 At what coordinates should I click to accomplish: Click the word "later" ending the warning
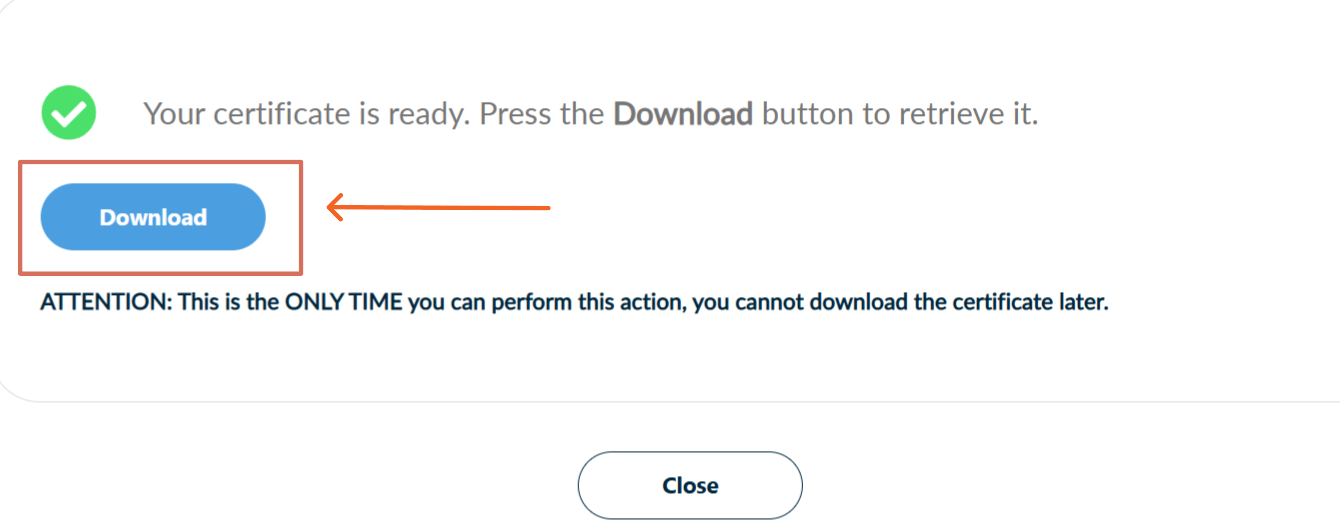coord(1085,303)
